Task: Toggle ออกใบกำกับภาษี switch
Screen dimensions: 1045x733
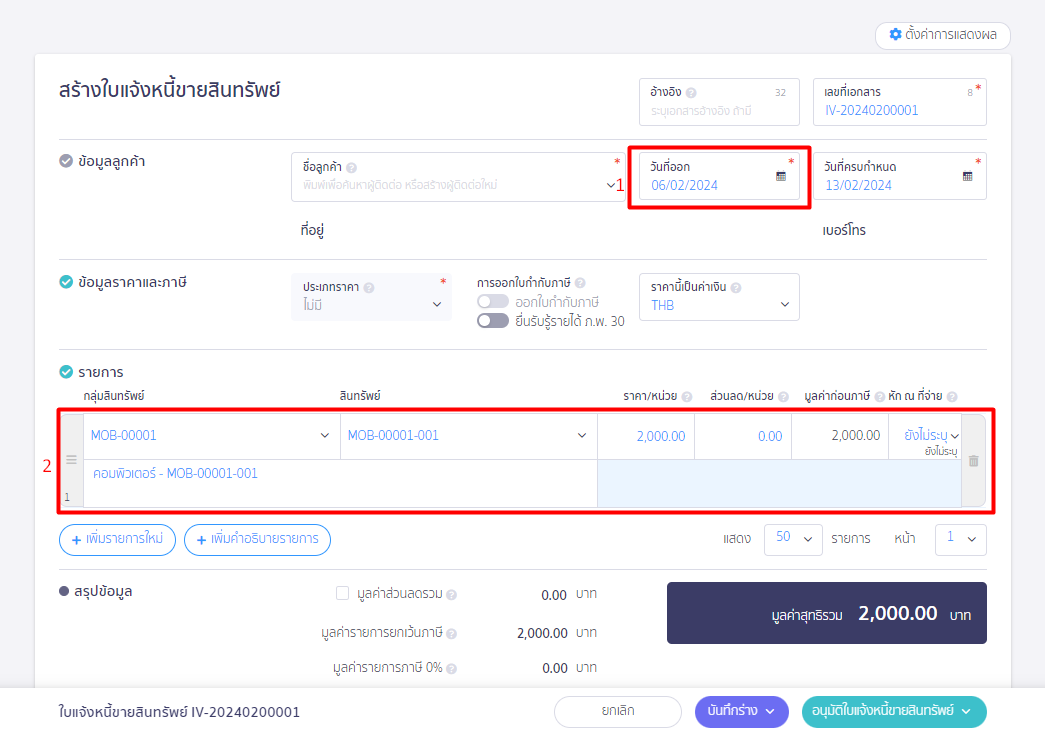Action: (493, 302)
